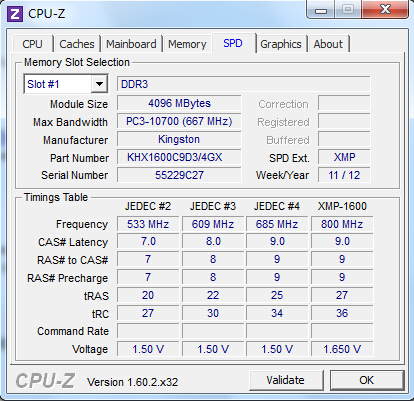Viewport: 414px width, 401px height.
Task: Click the RAS# Precharge label
Action: [x=68, y=278]
